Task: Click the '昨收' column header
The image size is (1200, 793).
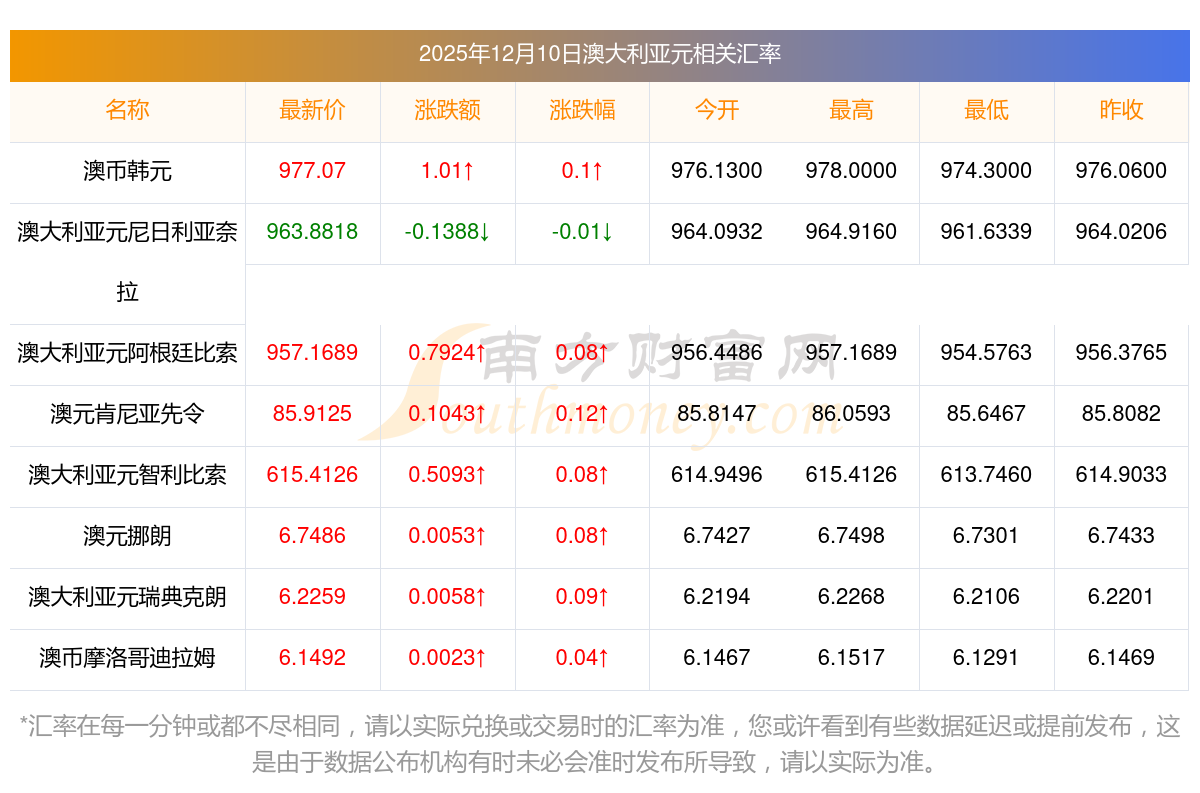Action: 1121,110
